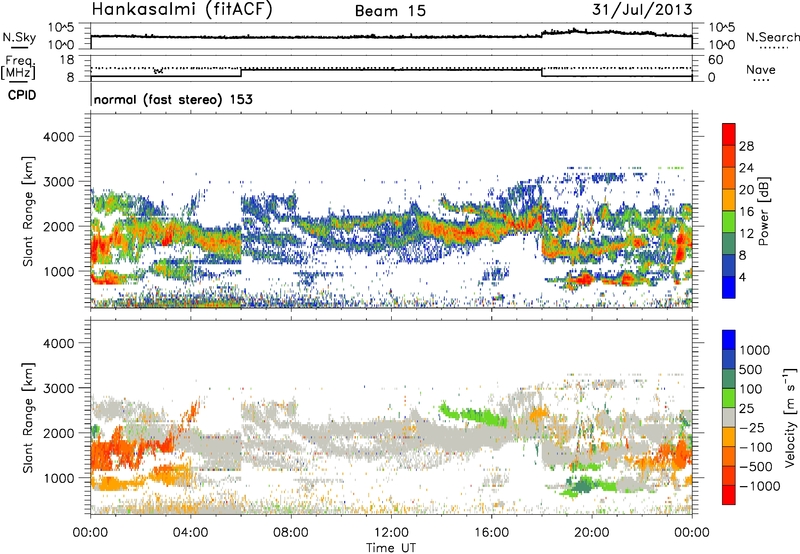Click the 20 dB colorbar value
The height and width of the screenshot is (554, 800).
(x=746, y=190)
